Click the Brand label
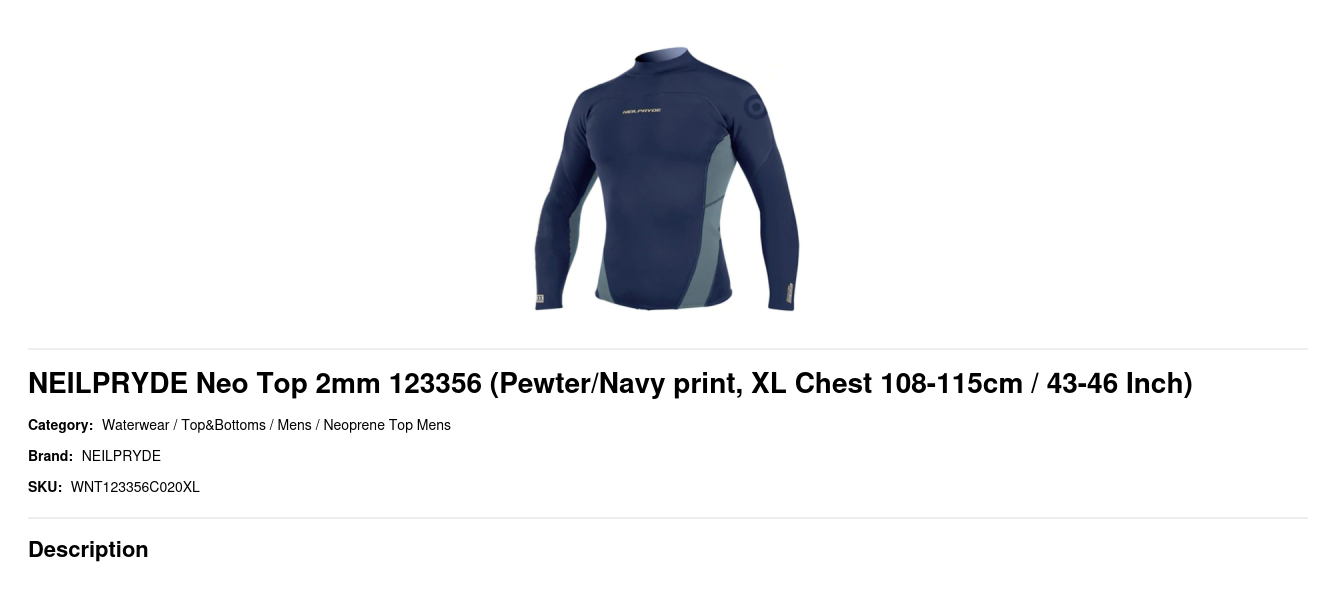The height and width of the screenshot is (608, 1328). 50,456
